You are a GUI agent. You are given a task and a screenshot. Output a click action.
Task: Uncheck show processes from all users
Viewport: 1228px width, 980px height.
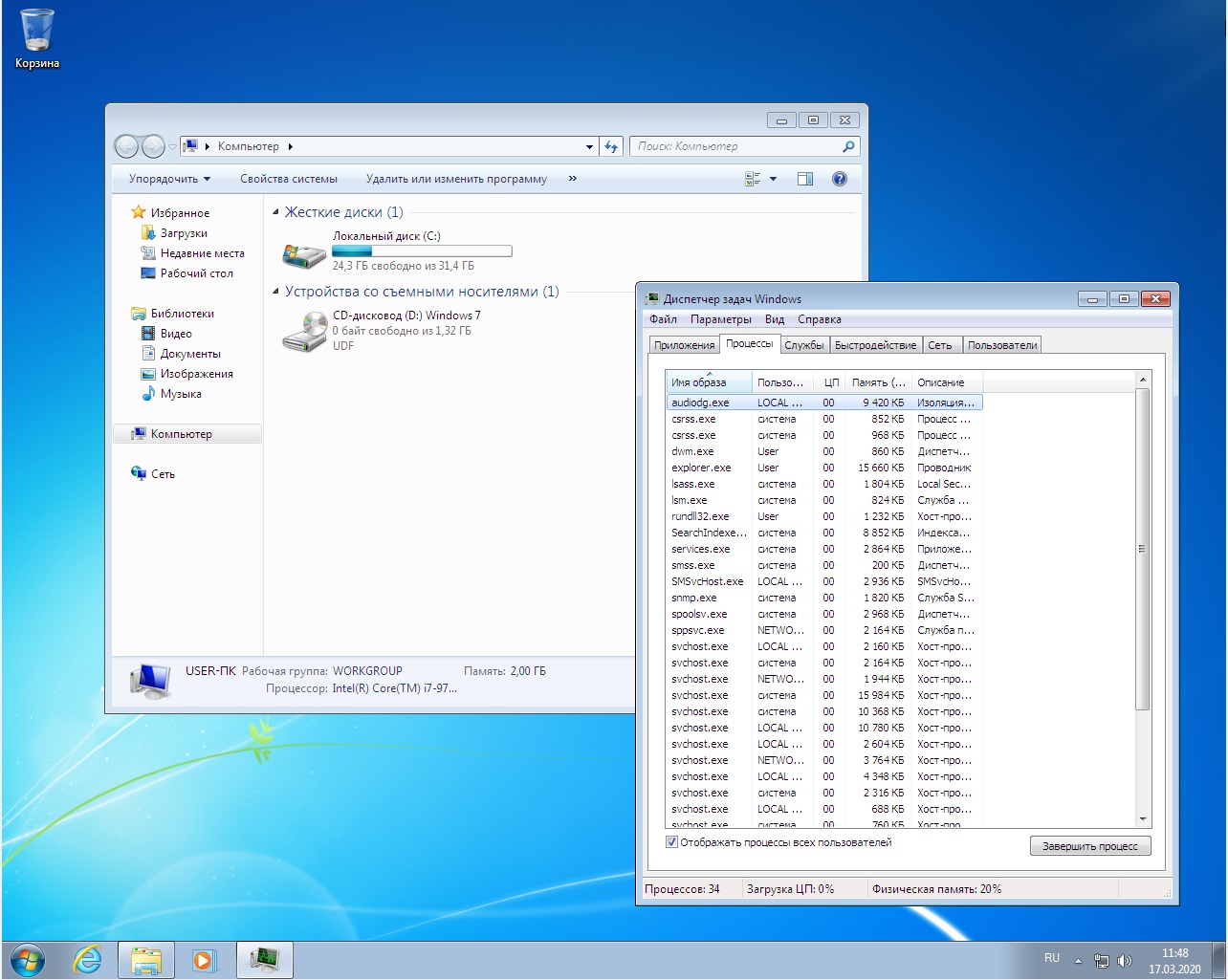[671, 842]
